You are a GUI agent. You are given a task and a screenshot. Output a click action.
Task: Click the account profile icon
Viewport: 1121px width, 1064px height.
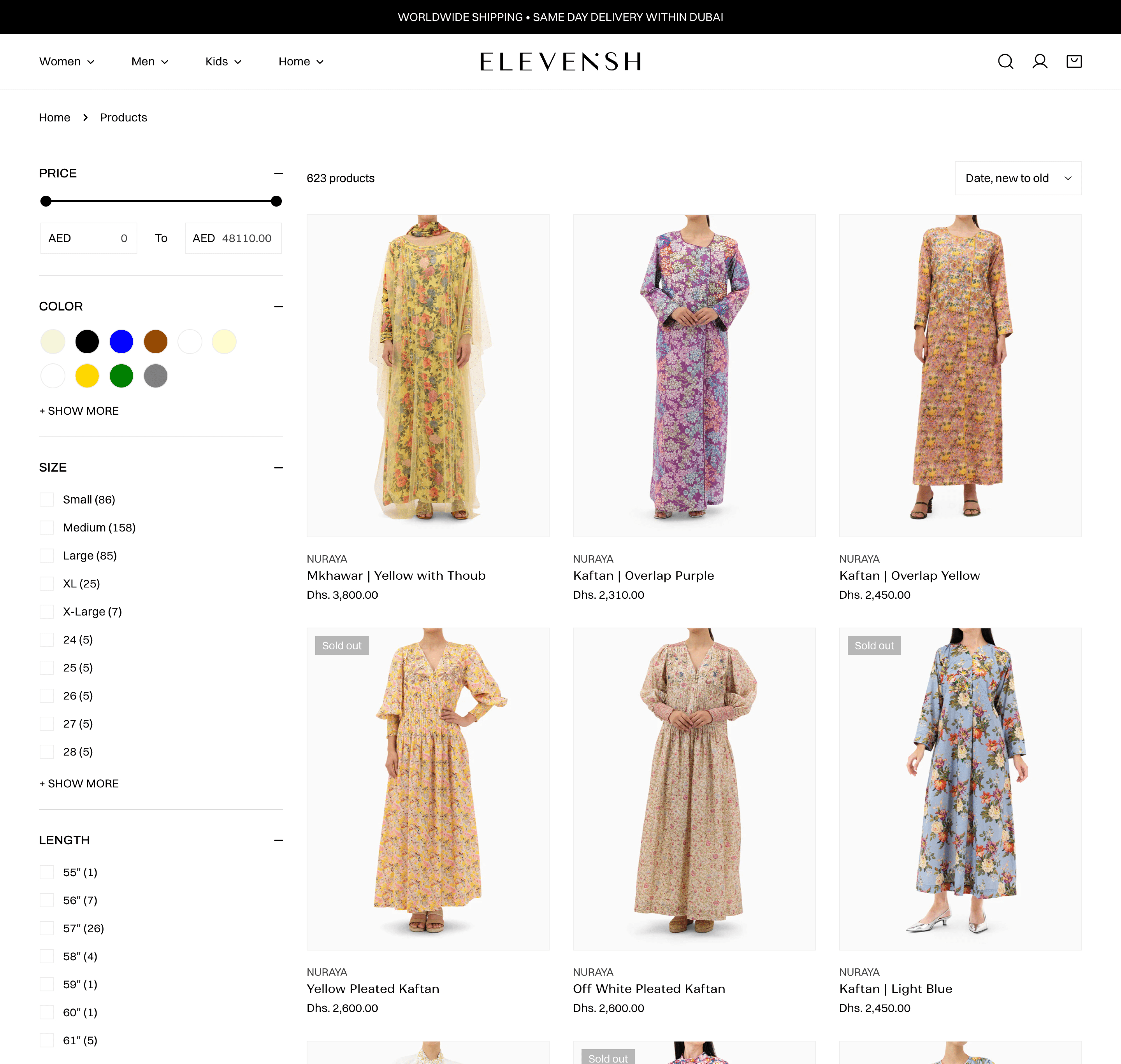coord(1039,61)
